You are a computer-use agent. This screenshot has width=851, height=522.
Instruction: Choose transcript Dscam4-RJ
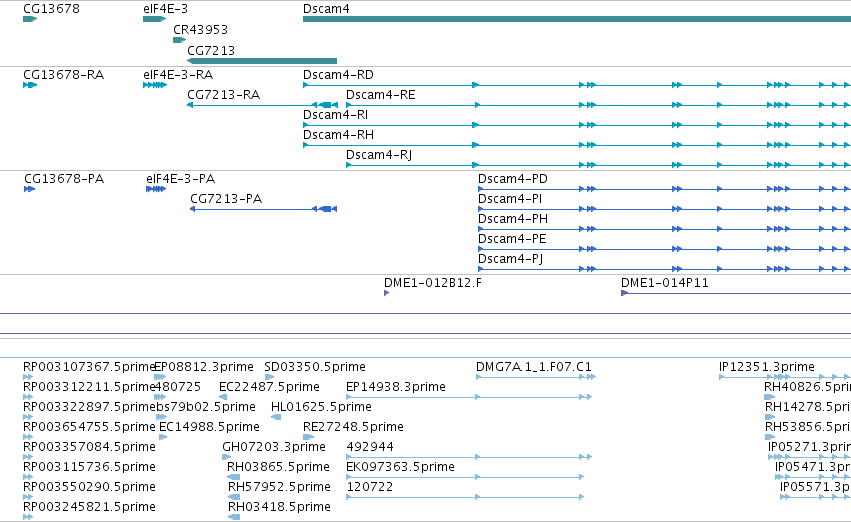pyautogui.click(x=379, y=155)
